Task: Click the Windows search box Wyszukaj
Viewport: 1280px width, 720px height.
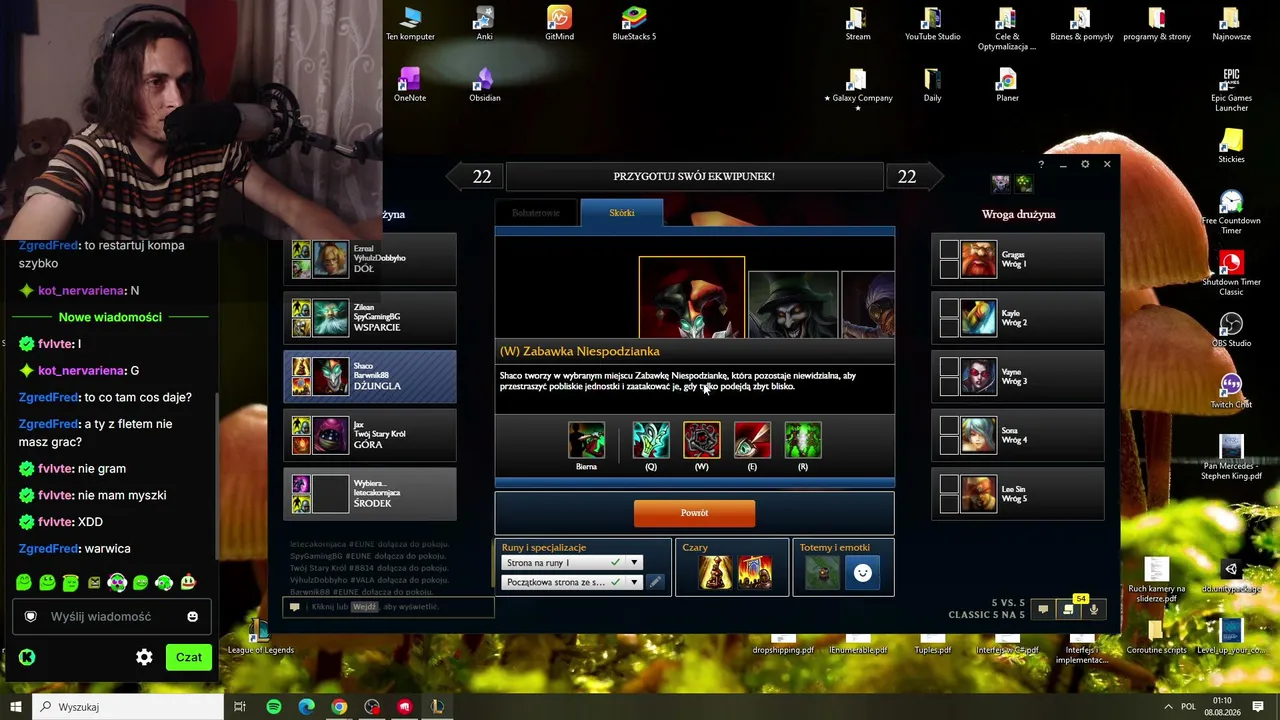Action: [x=128, y=707]
